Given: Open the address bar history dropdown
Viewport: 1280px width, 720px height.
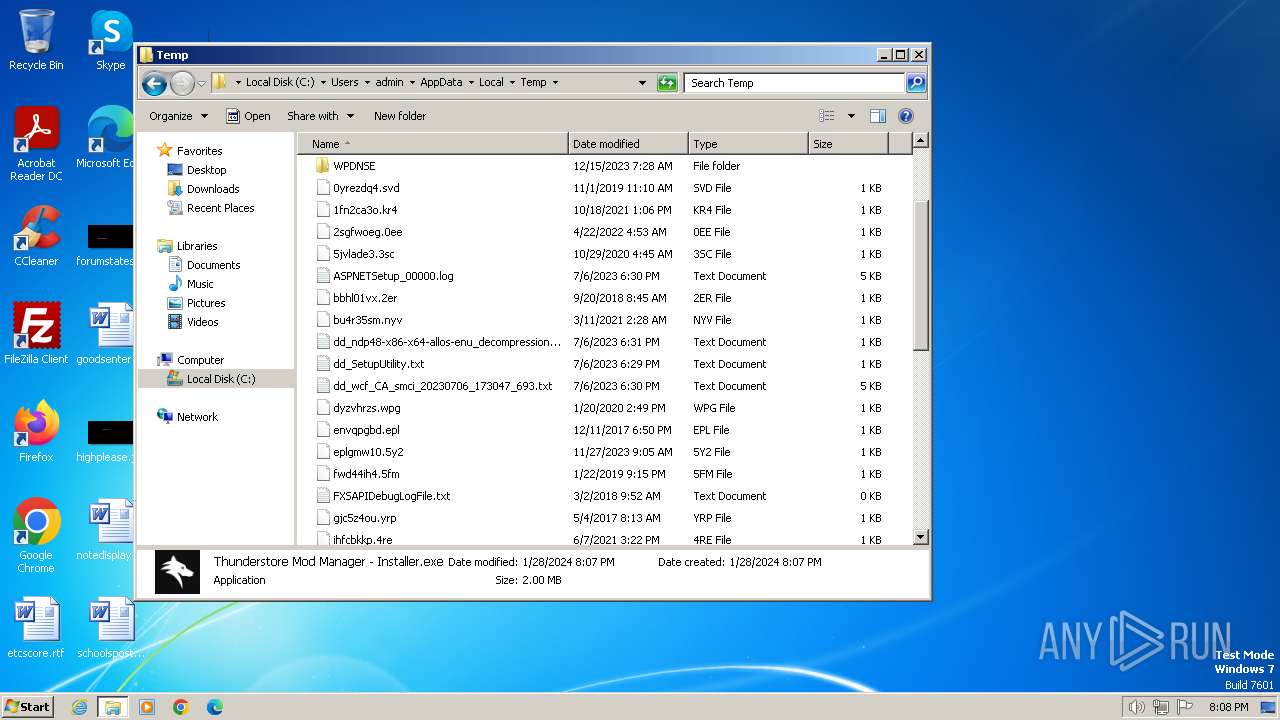Looking at the screenshot, I should [642, 83].
